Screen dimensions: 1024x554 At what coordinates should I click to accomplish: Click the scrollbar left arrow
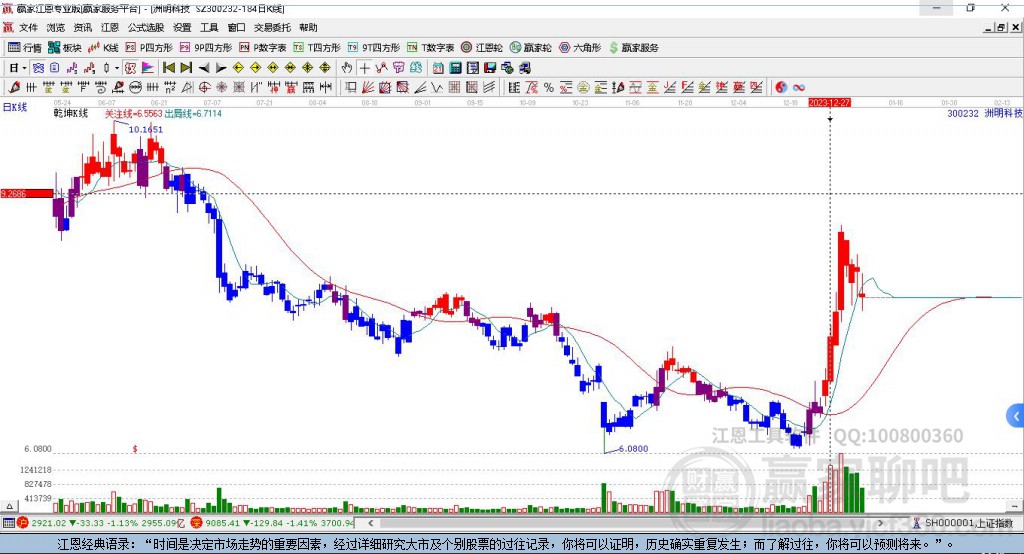(x=370, y=523)
